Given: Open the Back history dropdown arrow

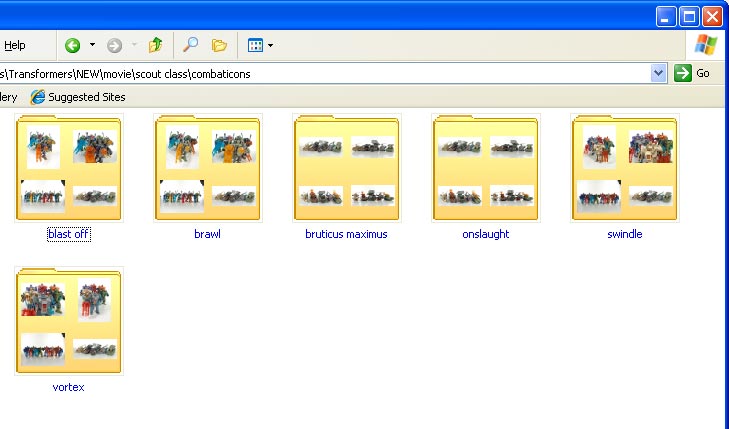Looking at the screenshot, I should [x=92, y=45].
